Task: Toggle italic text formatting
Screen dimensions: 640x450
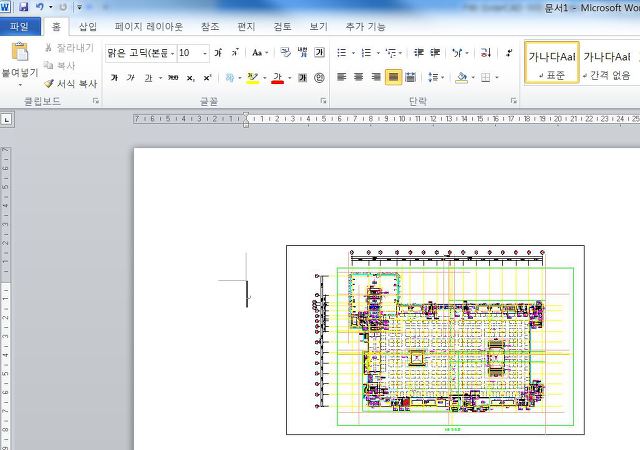Action: point(131,77)
